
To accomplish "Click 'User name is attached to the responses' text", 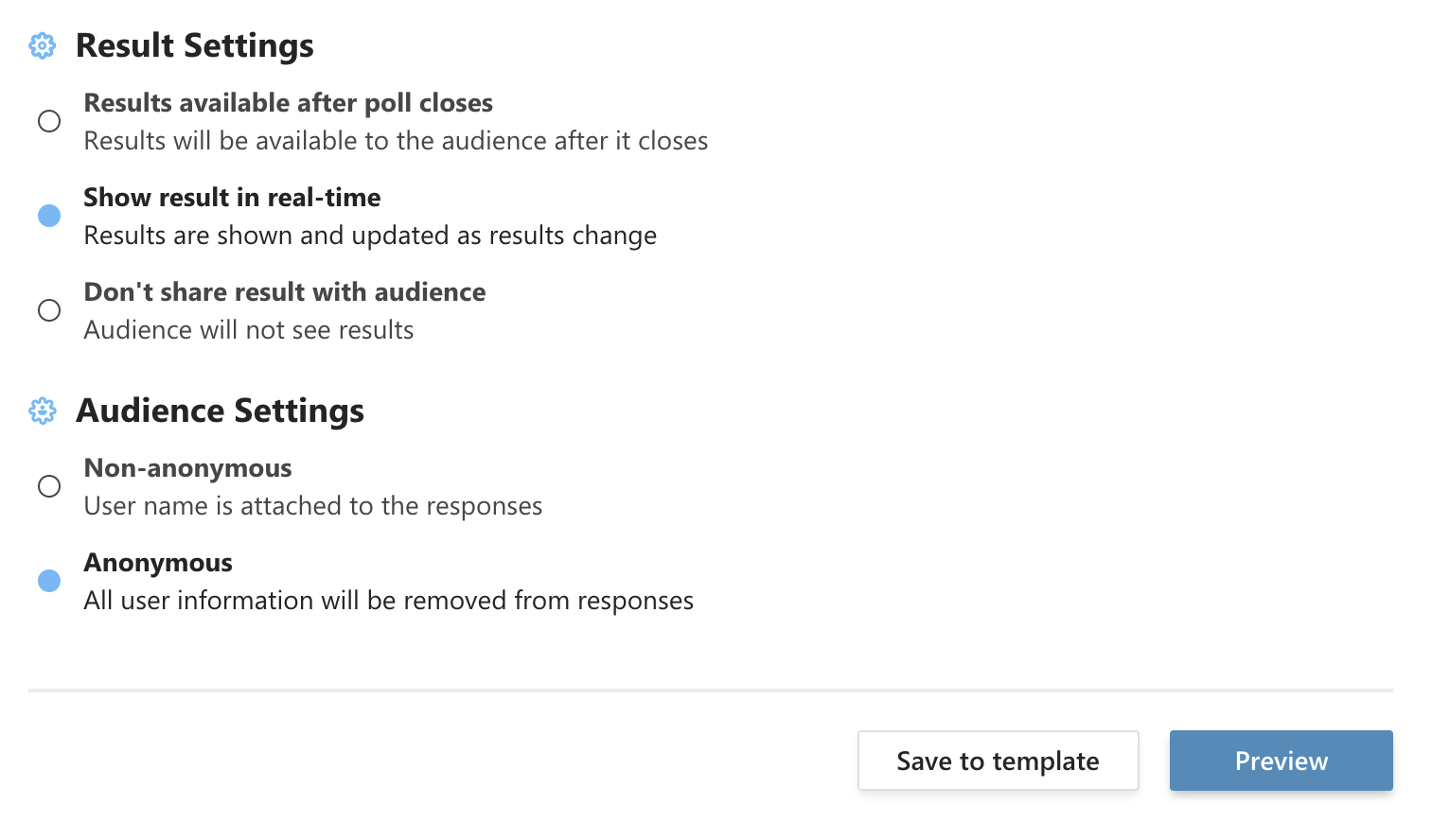I will (312, 505).
